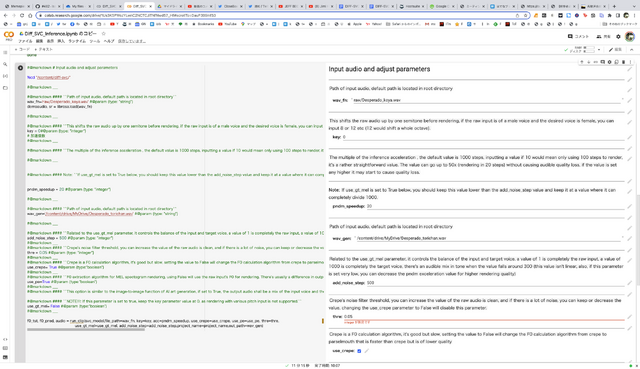Add comment to cell icon

pyautogui.click(x=602, y=62)
